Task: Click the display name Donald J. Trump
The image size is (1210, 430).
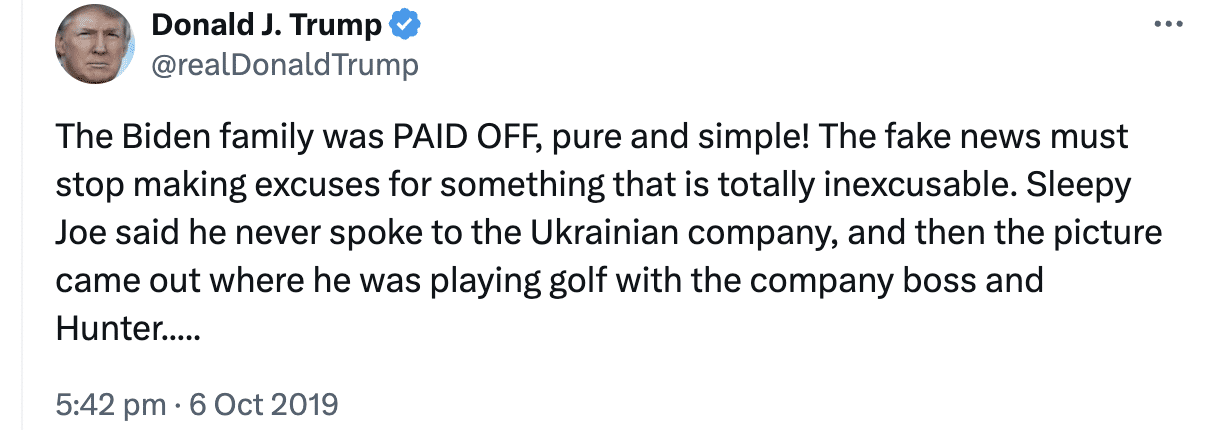Action: pyautogui.click(x=266, y=27)
